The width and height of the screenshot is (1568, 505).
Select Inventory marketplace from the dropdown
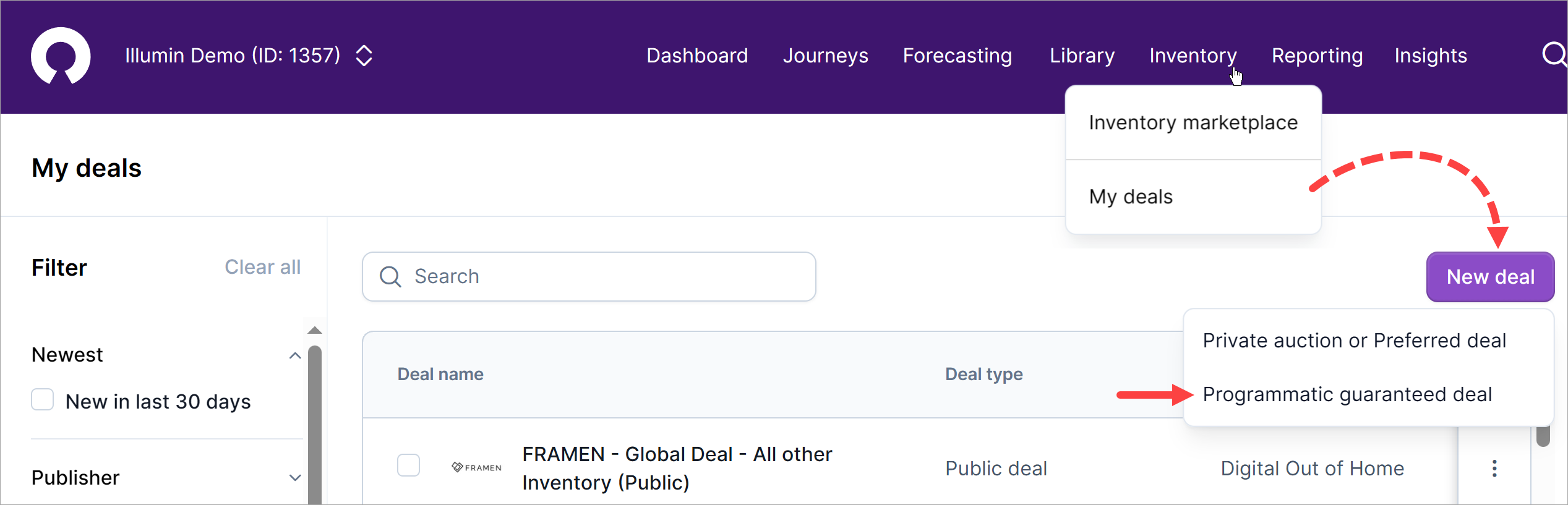[x=1193, y=122]
